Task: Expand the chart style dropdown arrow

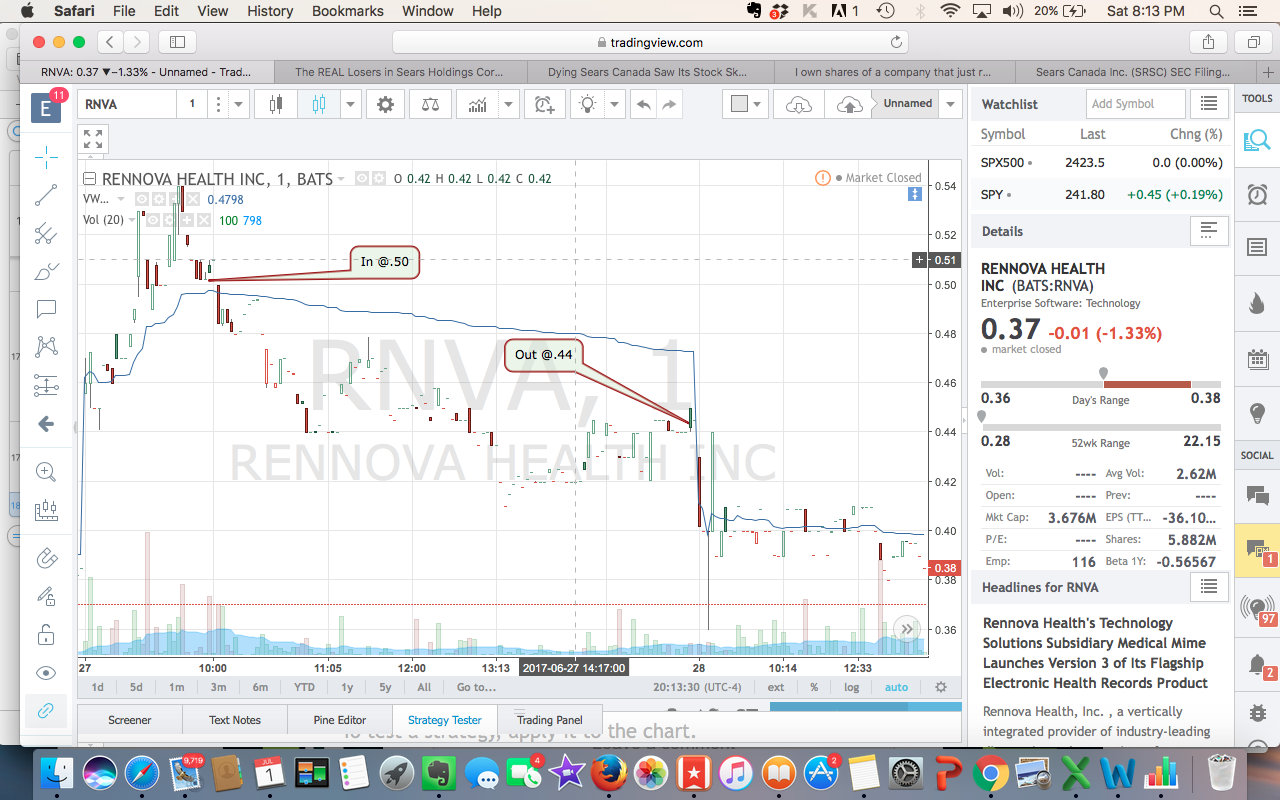Action: 350,104
